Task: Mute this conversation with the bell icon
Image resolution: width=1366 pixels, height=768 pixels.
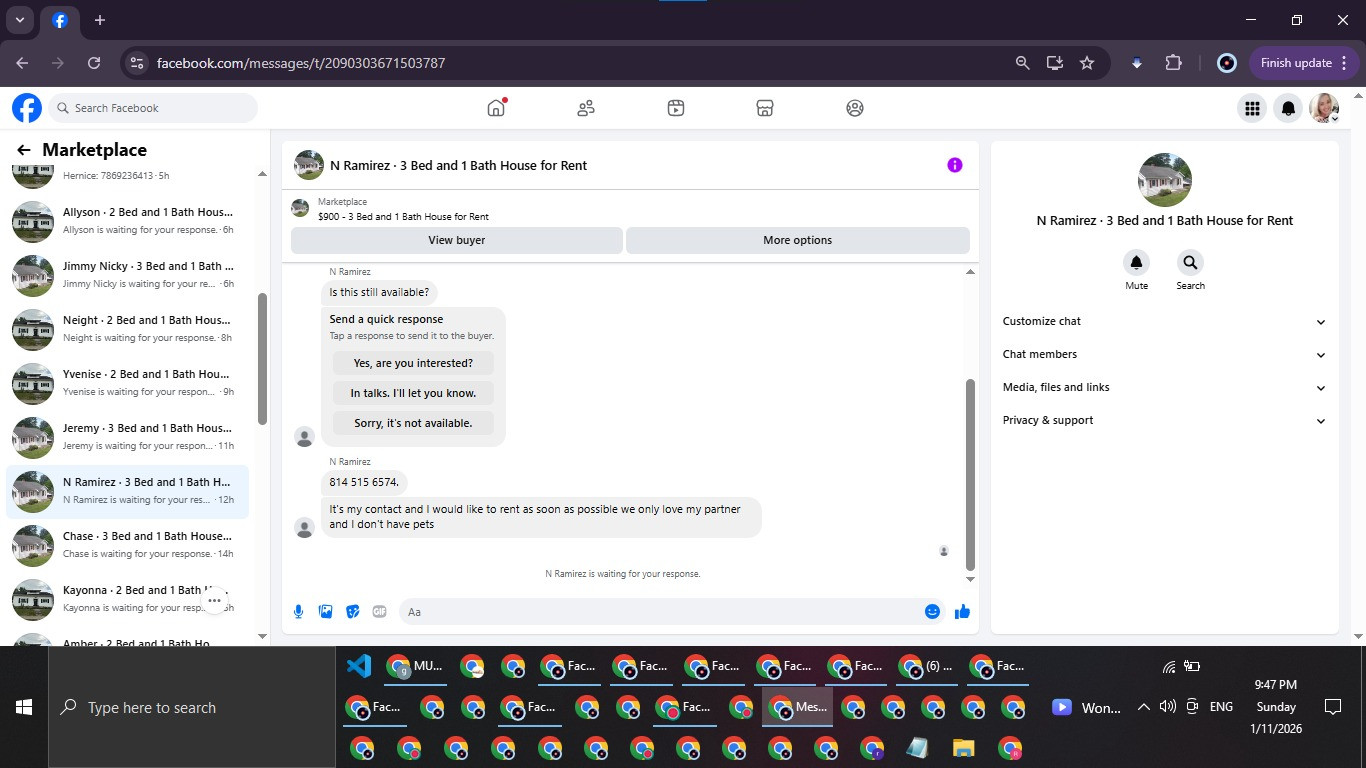Action: 1136,263
